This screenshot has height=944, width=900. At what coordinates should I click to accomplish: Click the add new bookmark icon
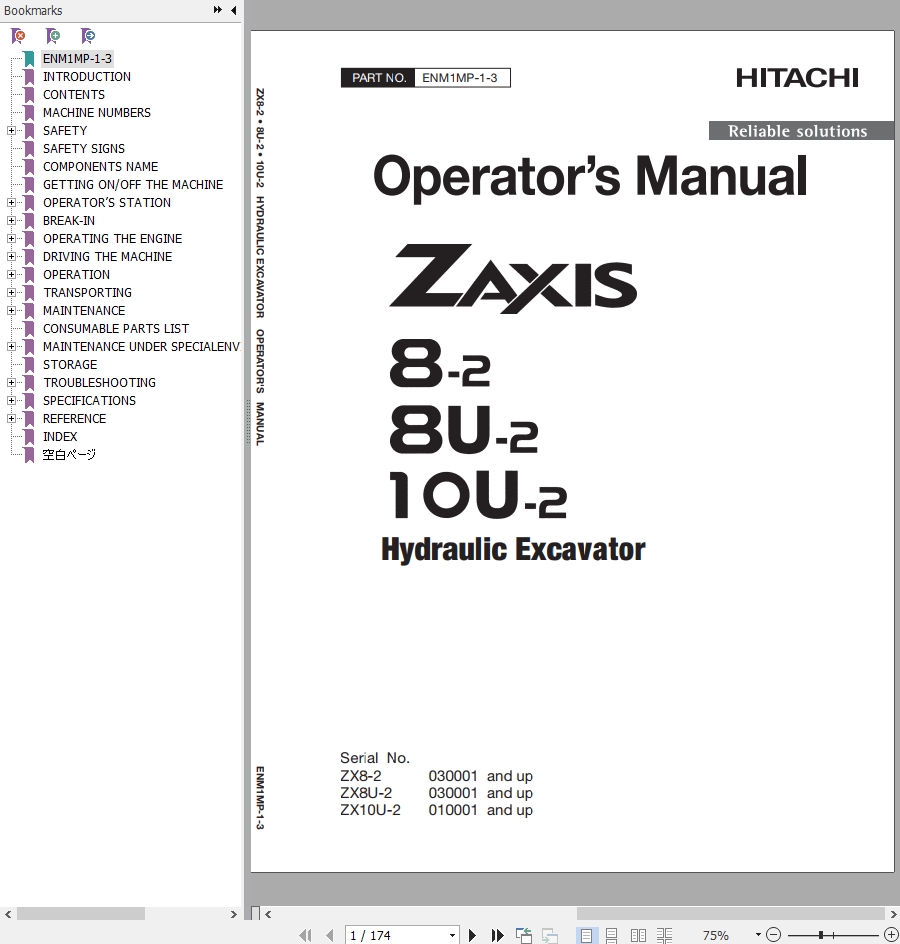pyautogui.click(x=53, y=36)
